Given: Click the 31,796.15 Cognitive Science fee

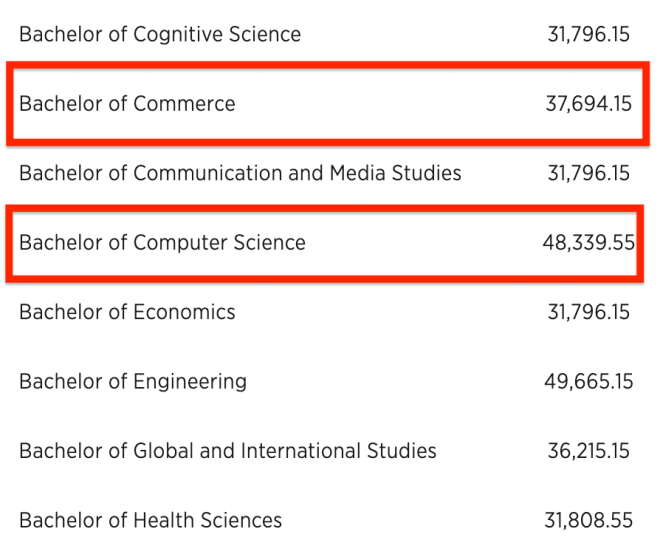Looking at the screenshot, I should (x=588, y=35).
